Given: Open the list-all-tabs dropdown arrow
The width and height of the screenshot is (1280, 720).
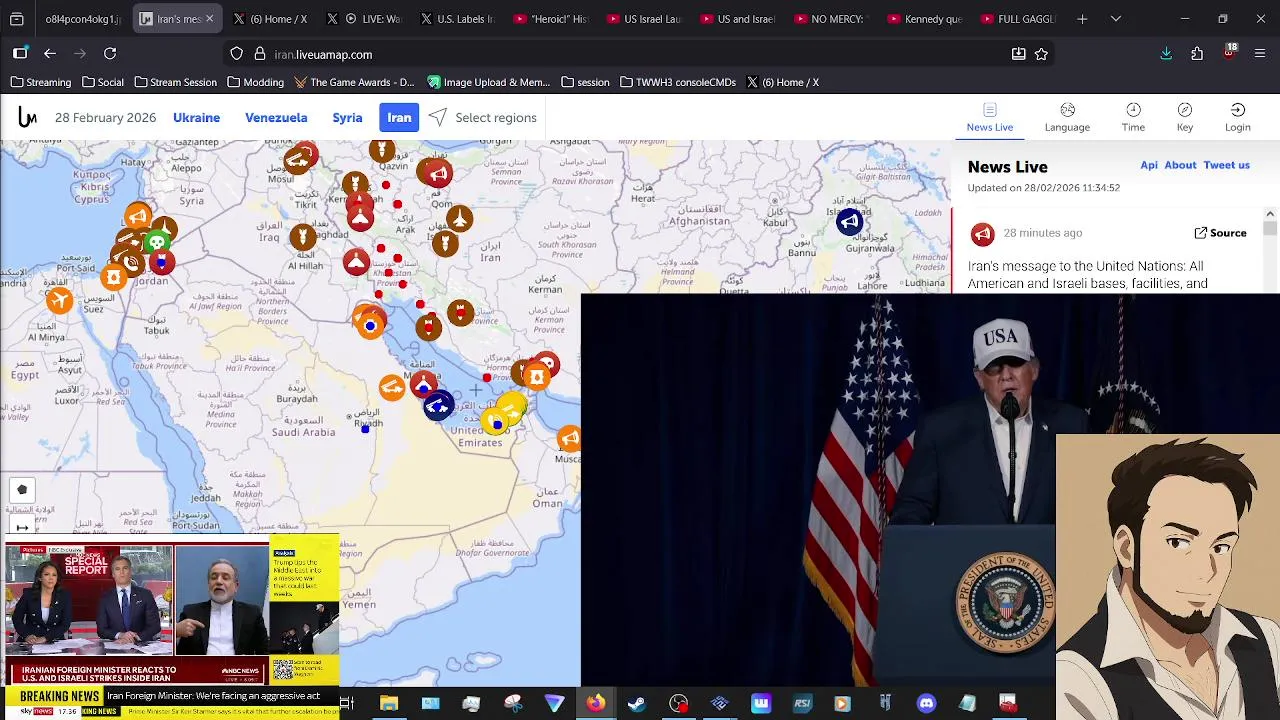Looking at the screenshot, I should [1116, 19].
